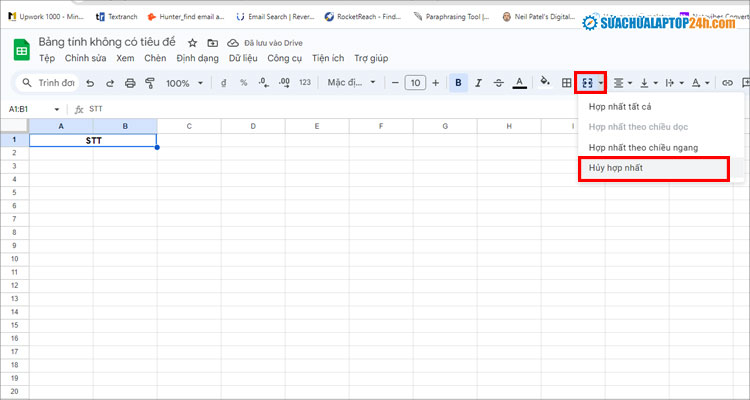The height and width of the screenshot is (400, 750).
Task: Click the print icon
Action: (x=129, y=83)
